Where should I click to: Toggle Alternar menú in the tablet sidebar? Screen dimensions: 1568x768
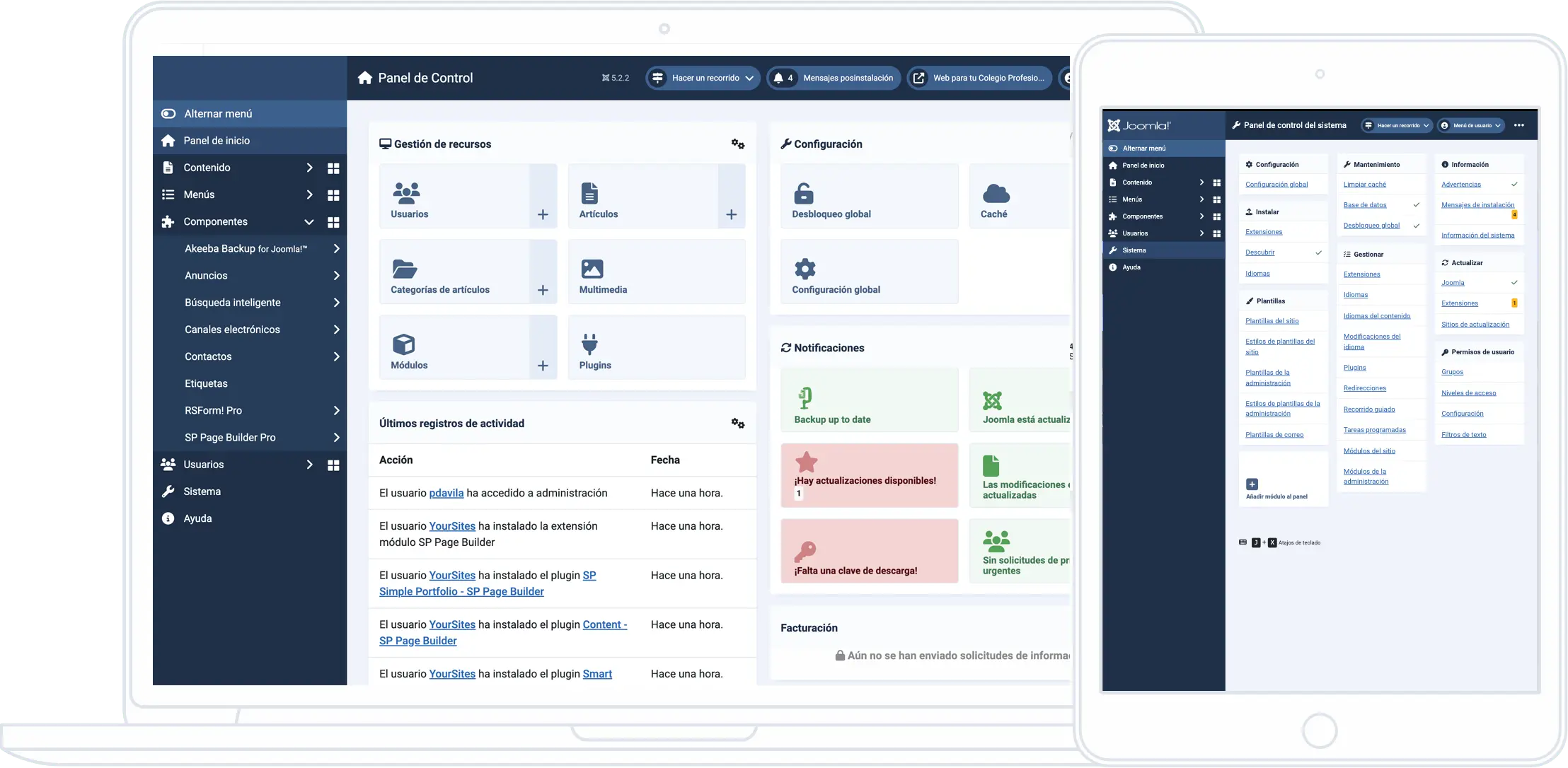coord(1143,149)
